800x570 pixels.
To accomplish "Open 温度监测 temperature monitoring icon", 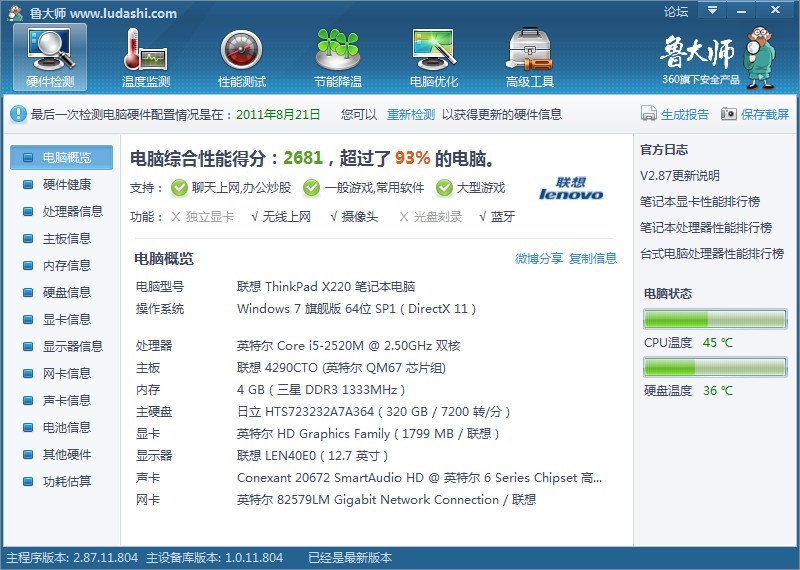I will [x=145, y=57].
